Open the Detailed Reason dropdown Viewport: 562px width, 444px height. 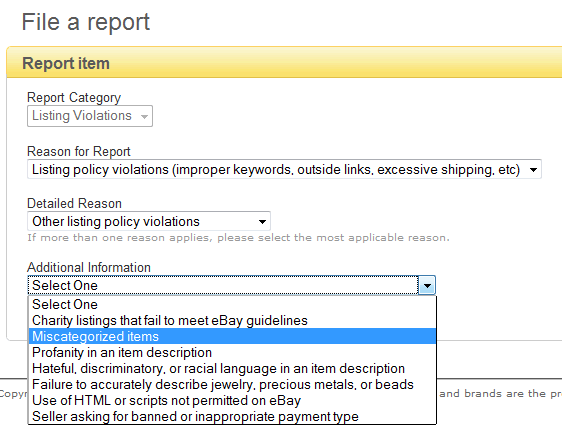click(x=149, y=221)
